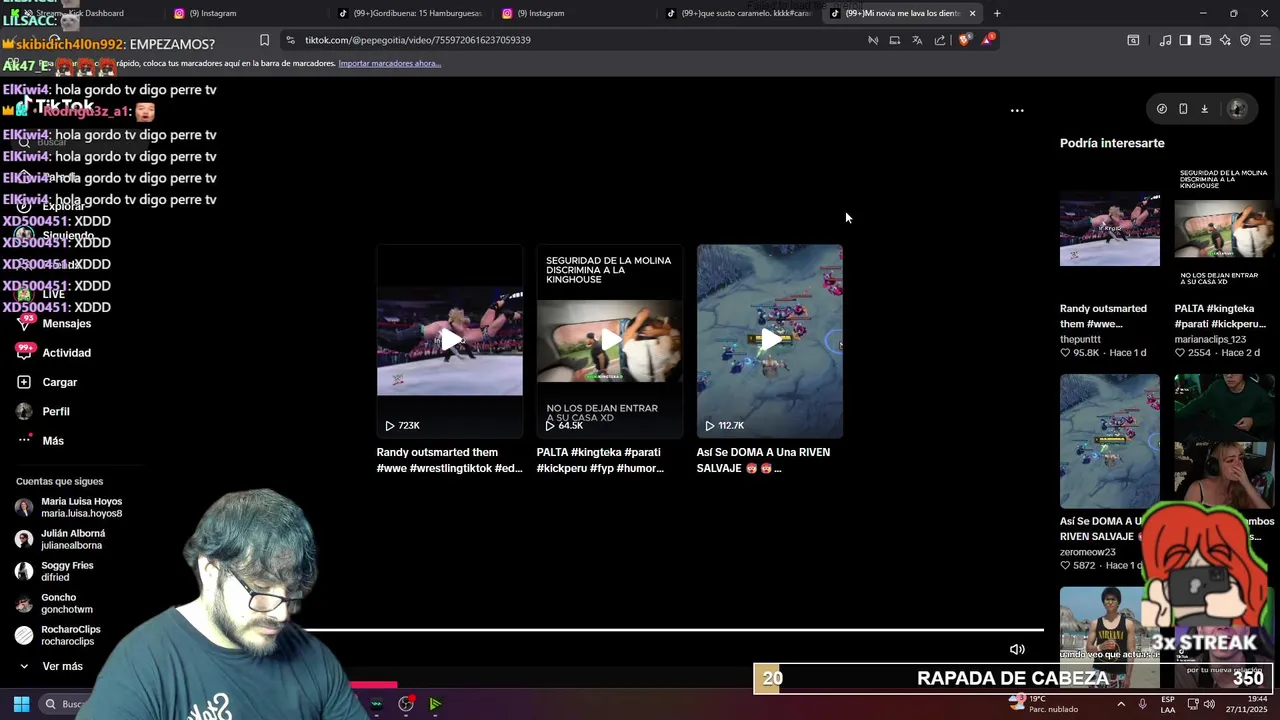Open a new browser tab
The height and width of the screenshot is (720, 1280).
(x=997, y=13)
